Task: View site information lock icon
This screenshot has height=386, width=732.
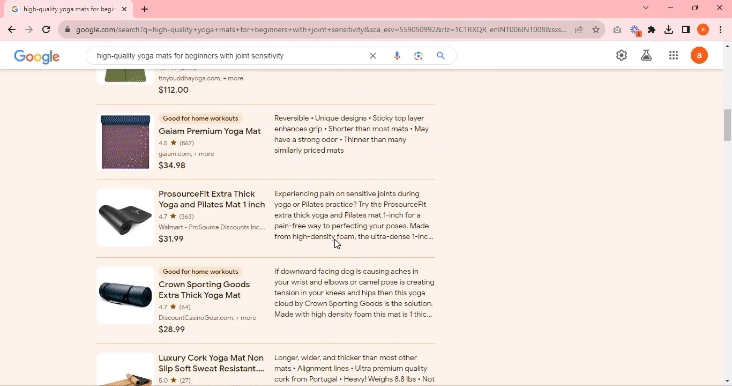Action: 67,29
